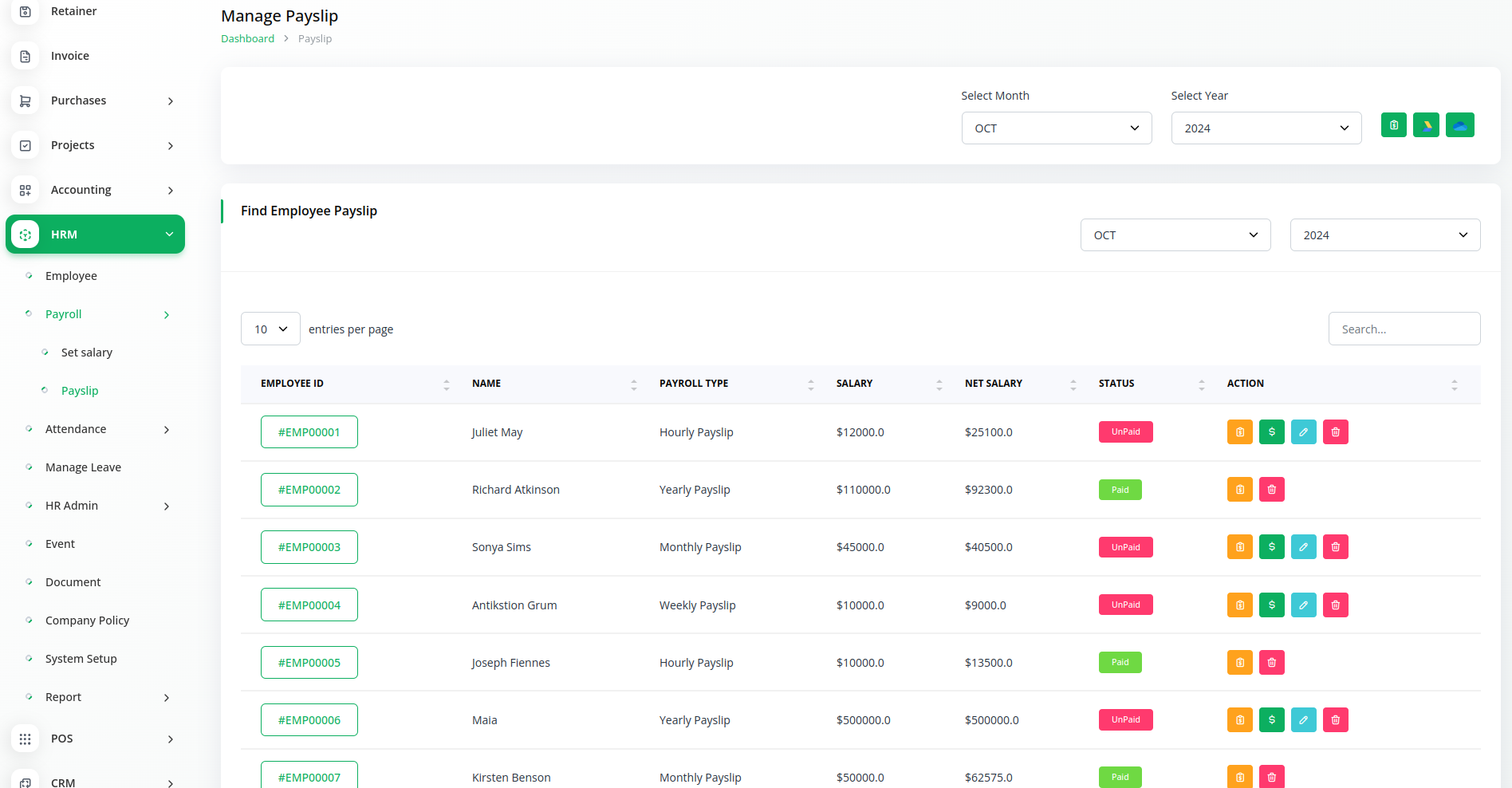This screenshot has height=788, width=1512.
Task: Open Set salary in the sidebar
Action: pos(87,353)
